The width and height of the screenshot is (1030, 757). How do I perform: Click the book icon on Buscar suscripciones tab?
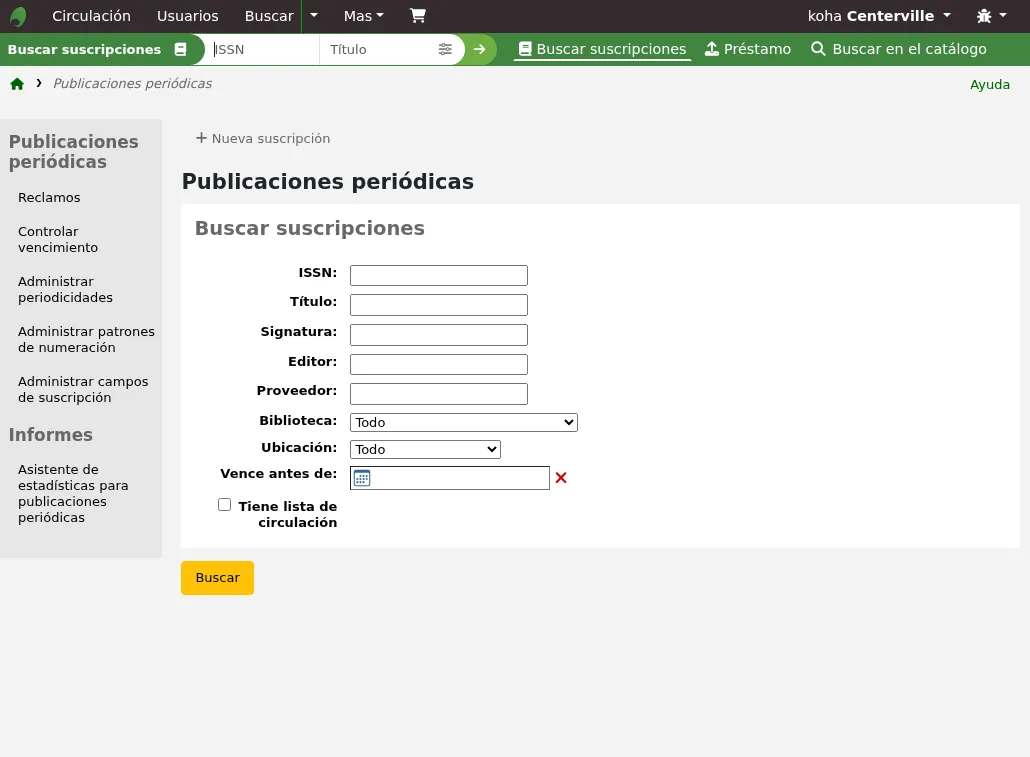coord(525,49)
